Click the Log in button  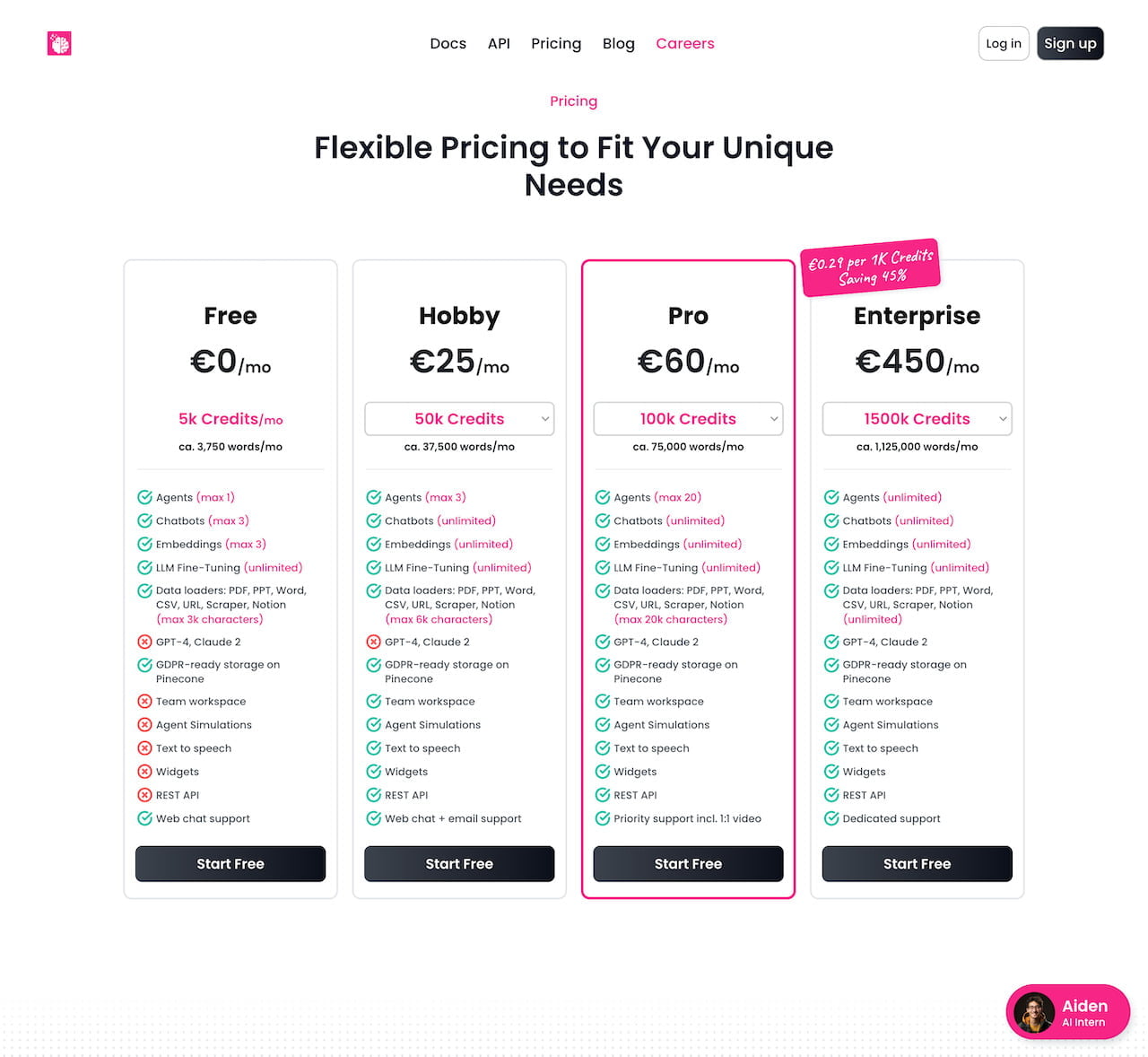(1003, 43)
